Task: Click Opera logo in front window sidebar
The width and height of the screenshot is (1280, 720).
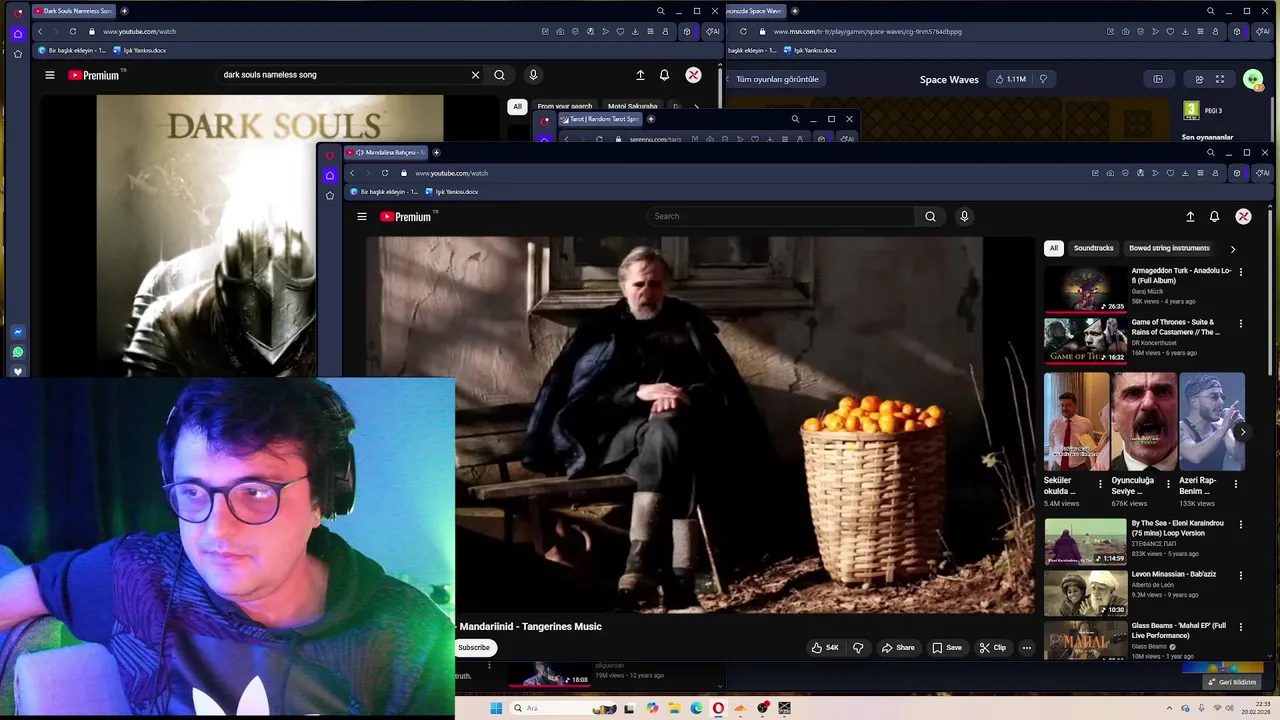Action: 330,155
